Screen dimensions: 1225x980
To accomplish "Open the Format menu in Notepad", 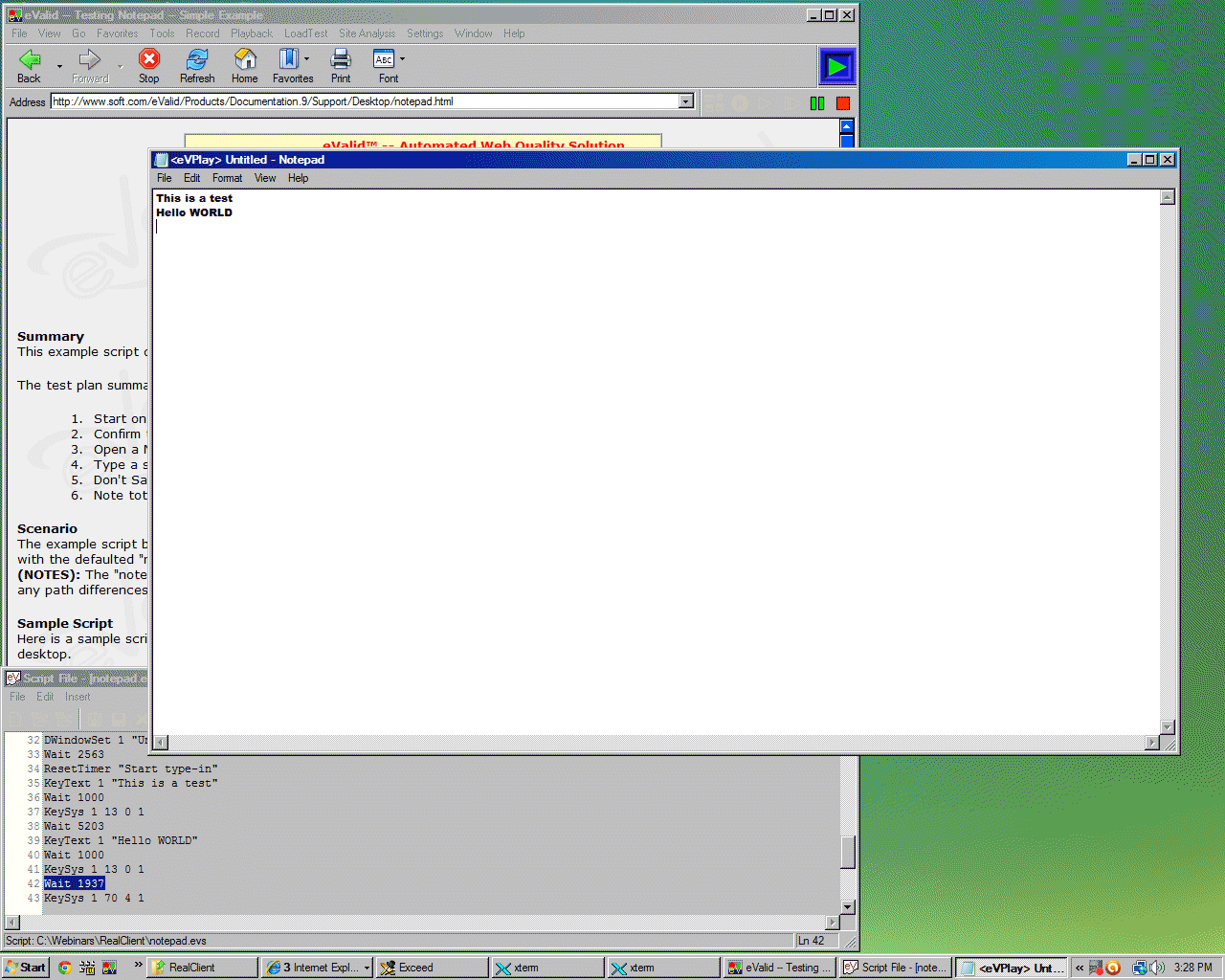I will tap(227, 178).
